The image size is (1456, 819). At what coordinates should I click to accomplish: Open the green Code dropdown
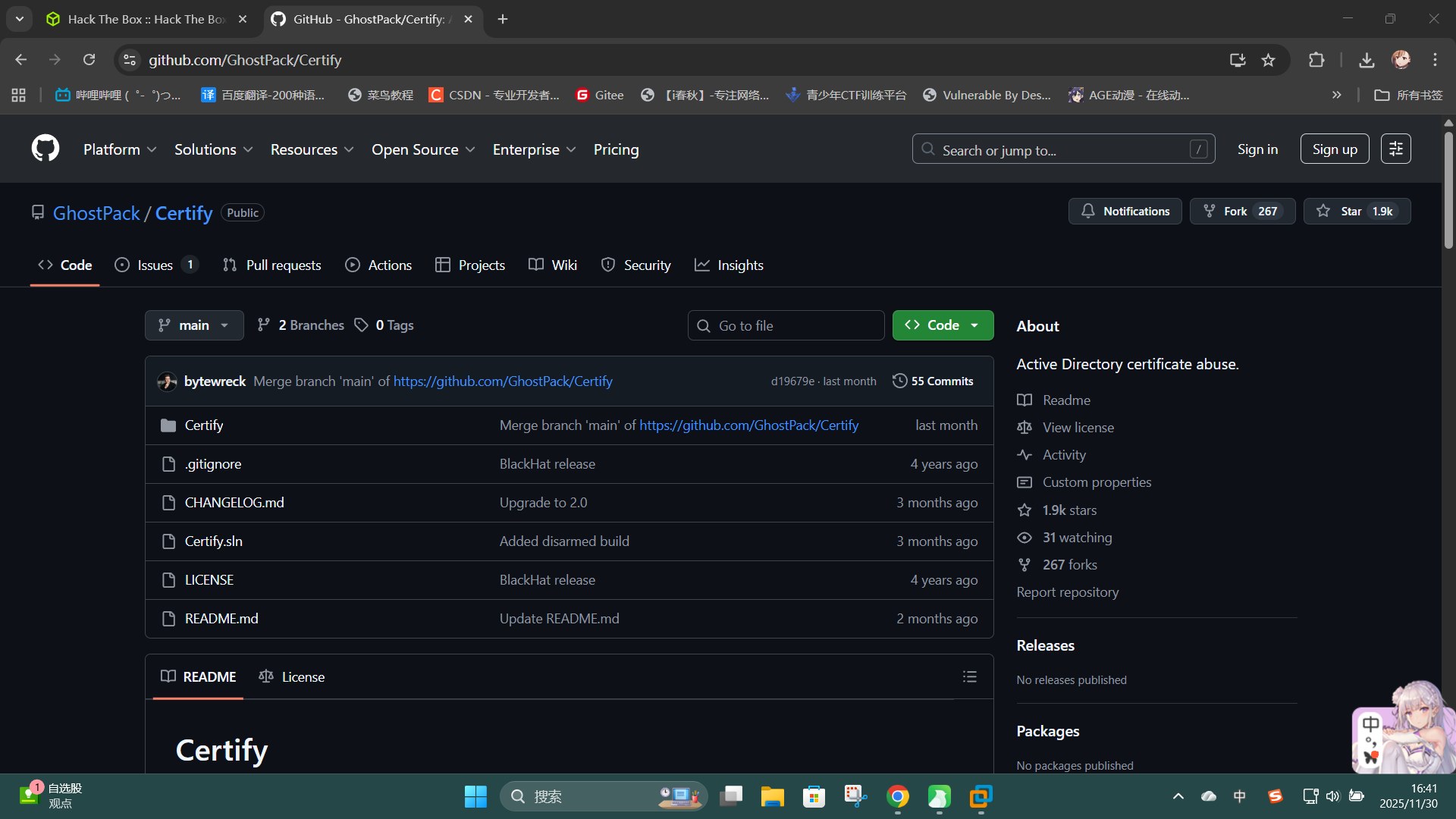point(943,325)
